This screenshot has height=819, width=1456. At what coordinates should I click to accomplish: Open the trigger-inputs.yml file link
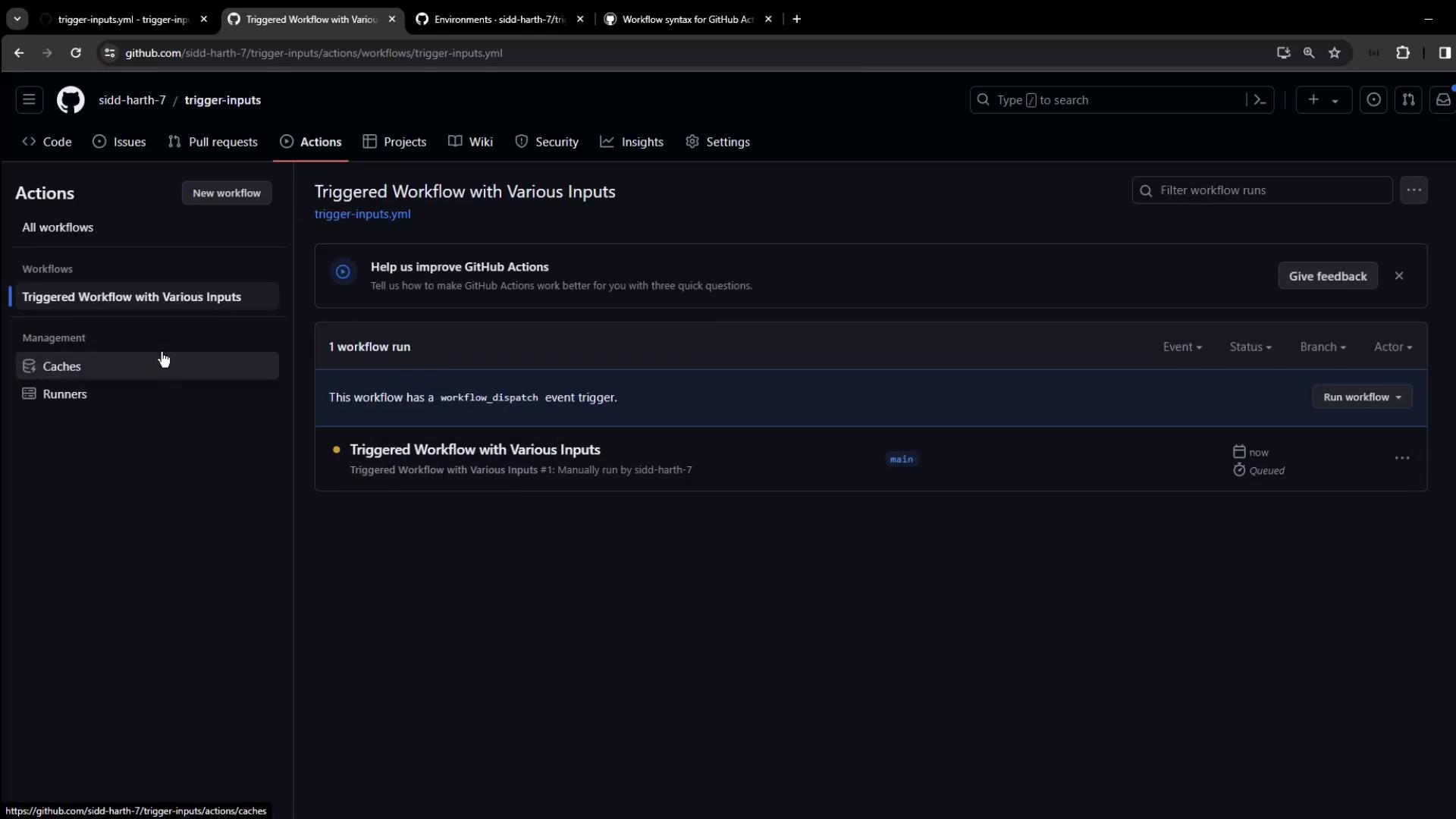click(362, 215)
